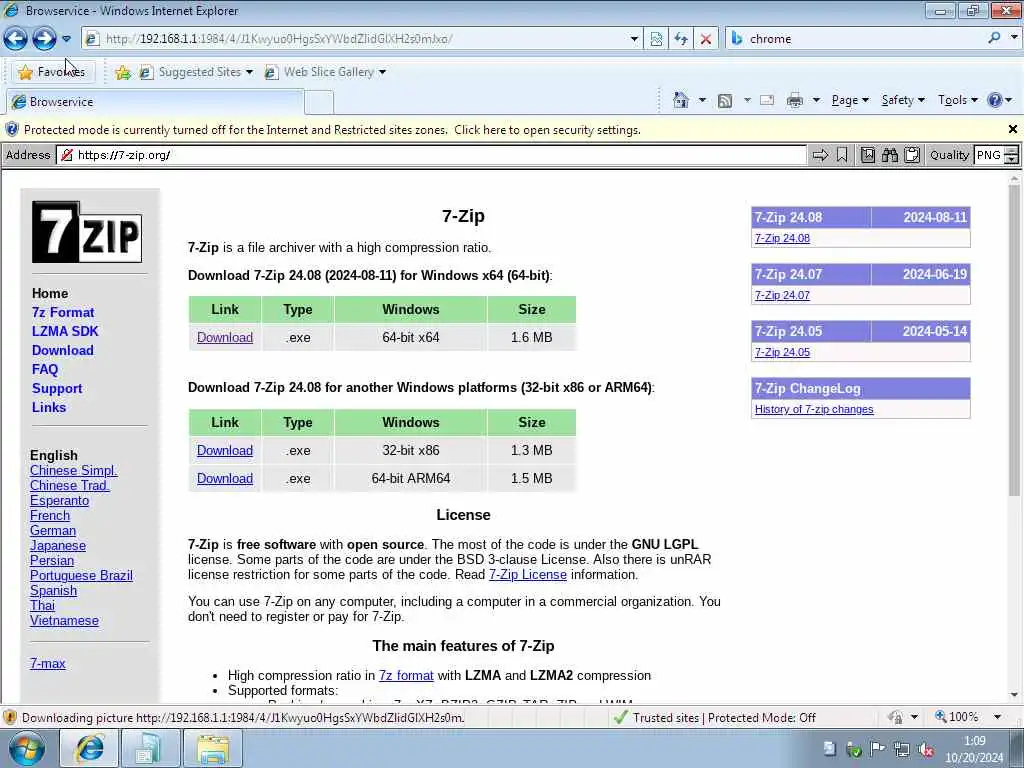Expand the IE address bar history dropdown
The image size is (1024, 768).
(x=633, y=39)
